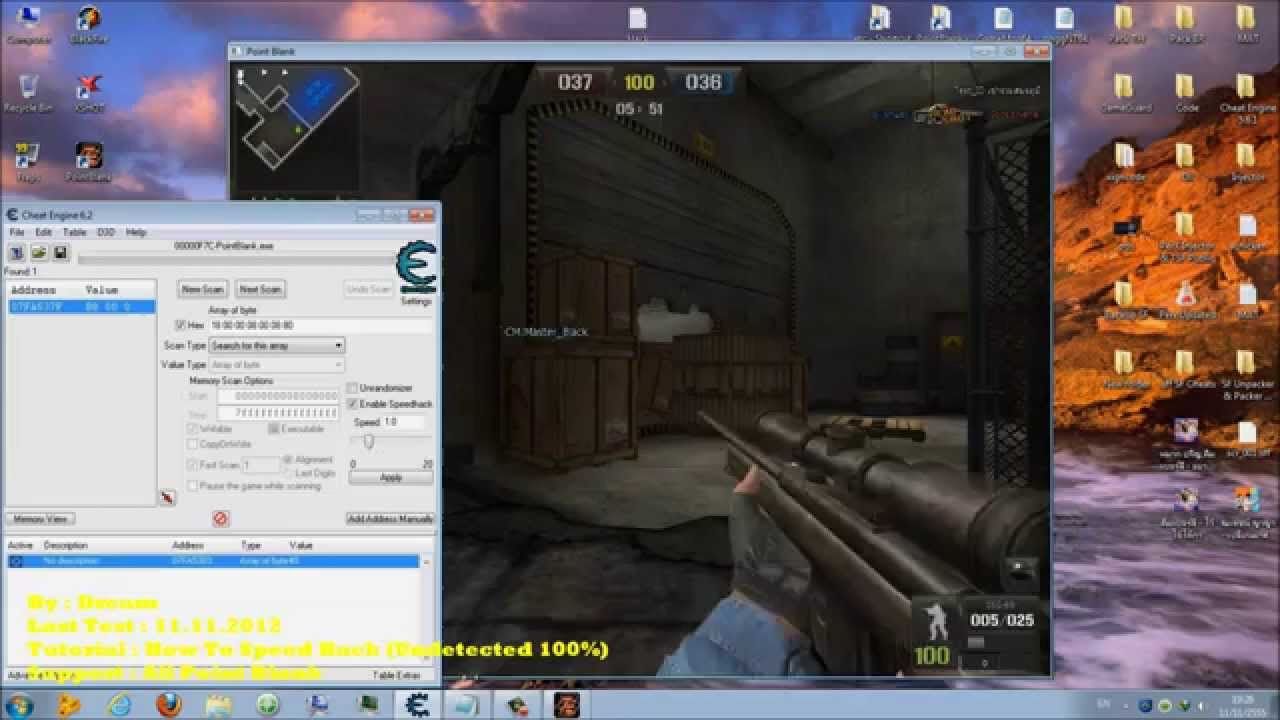Click the New Scan button

coord(203,289)
